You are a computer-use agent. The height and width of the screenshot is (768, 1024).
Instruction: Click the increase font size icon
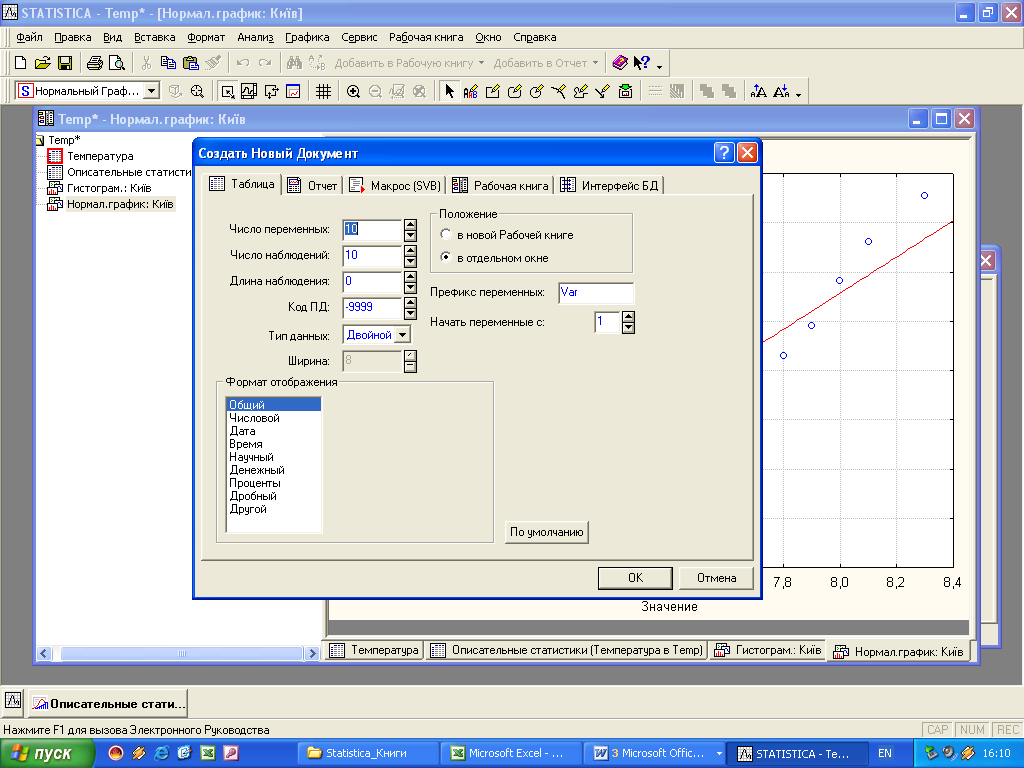(759, 91)
